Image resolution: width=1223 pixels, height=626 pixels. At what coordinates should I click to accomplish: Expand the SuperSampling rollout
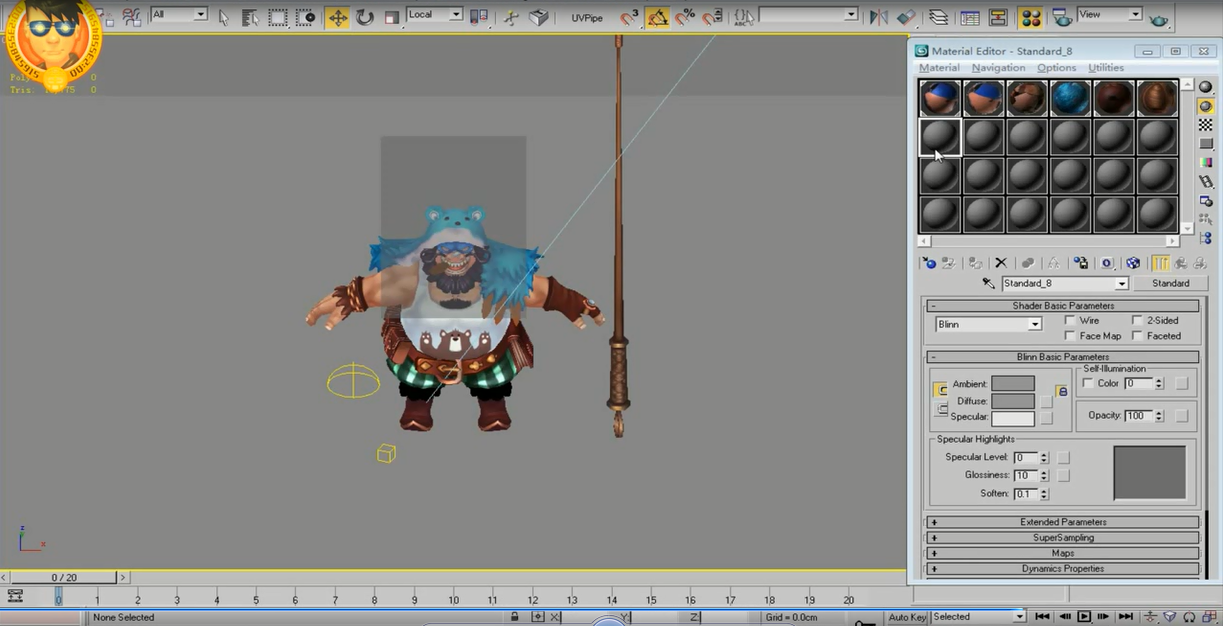tap(1062, 538)
